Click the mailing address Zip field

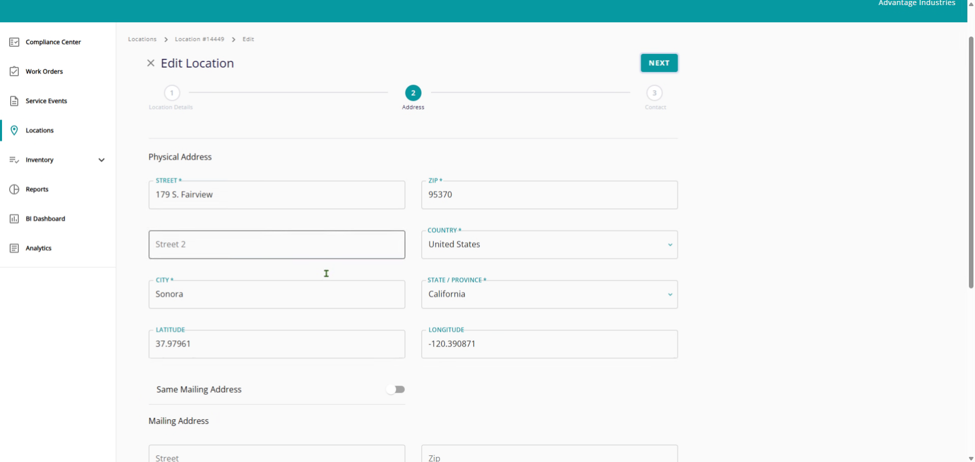[550, 454]
